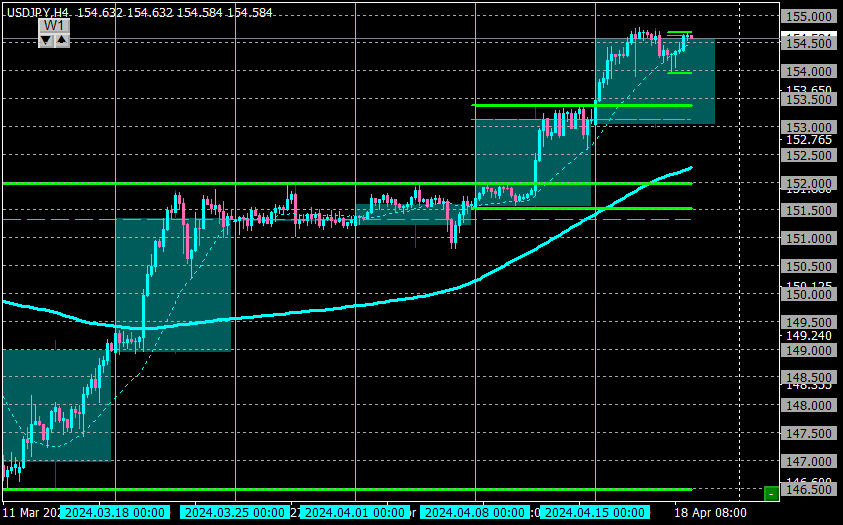This screenshot has height=525, width=843.
Task: Click the down arrow under W1
Action: point(46,40)
